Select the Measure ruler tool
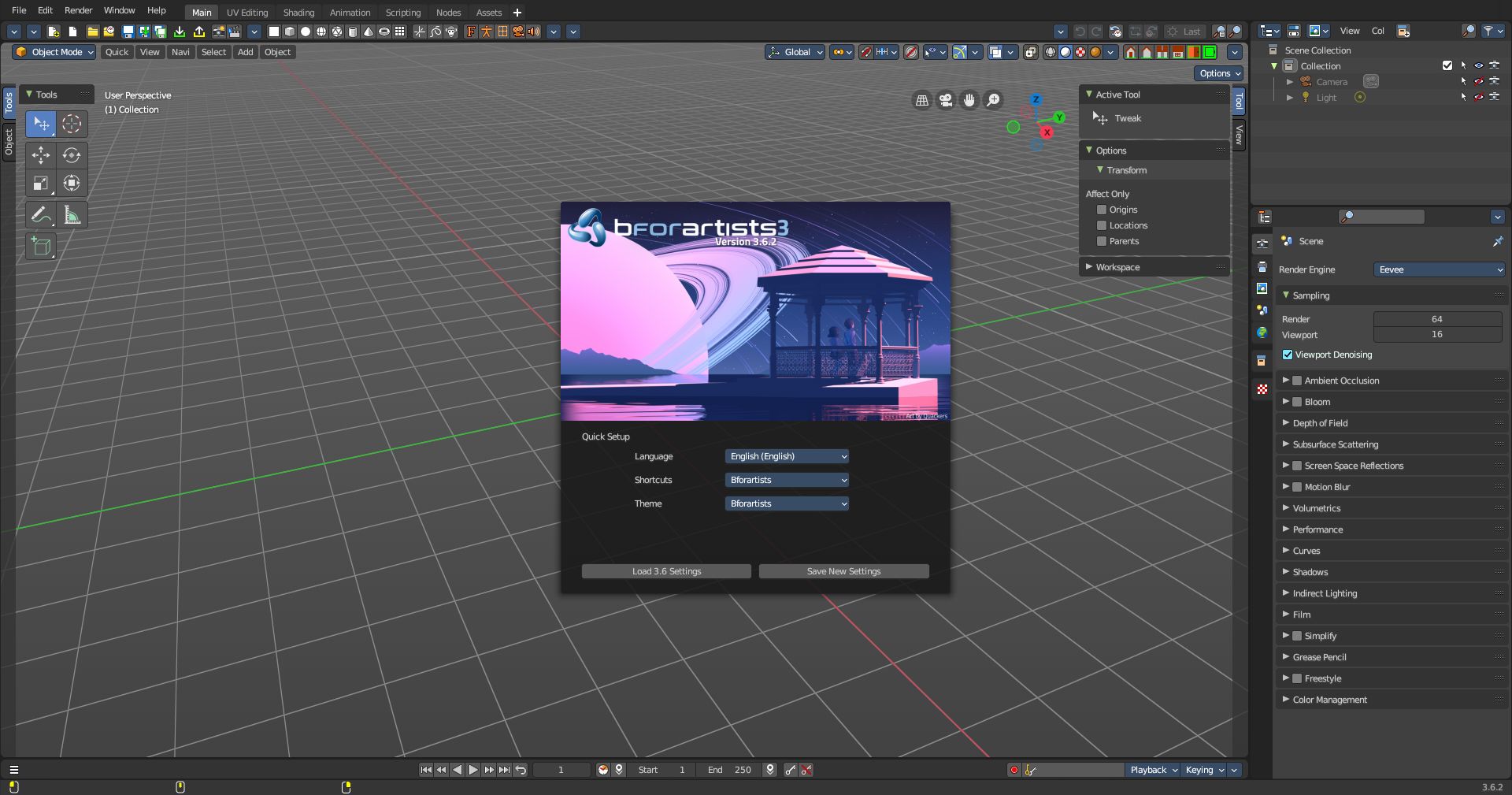The width and height of the screenshot is (1512, 795). coord(72,215)
